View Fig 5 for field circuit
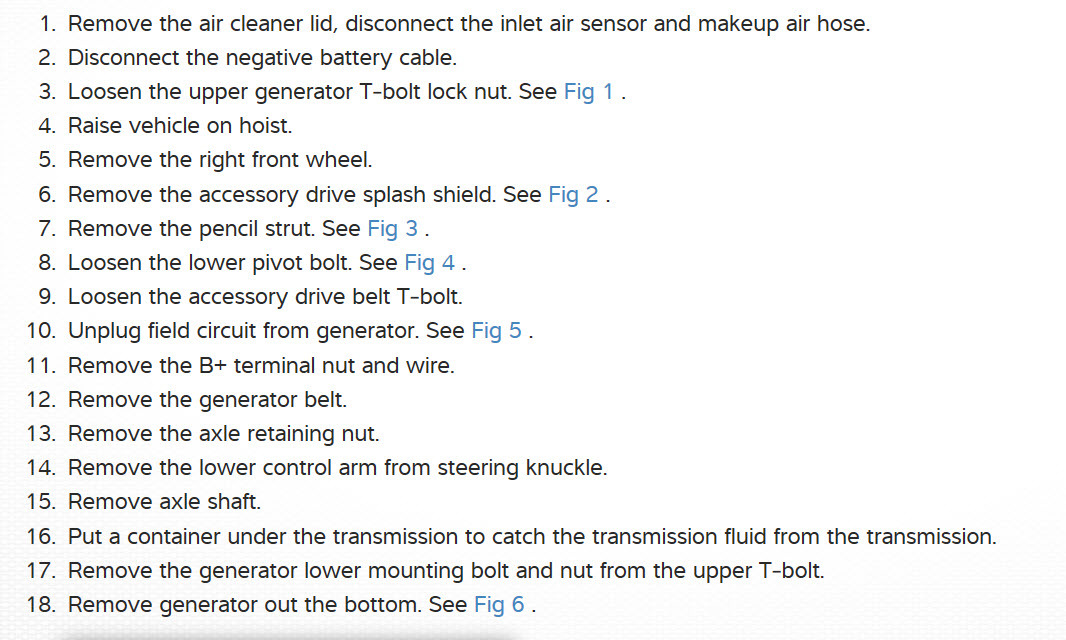 tap(496, 330)
